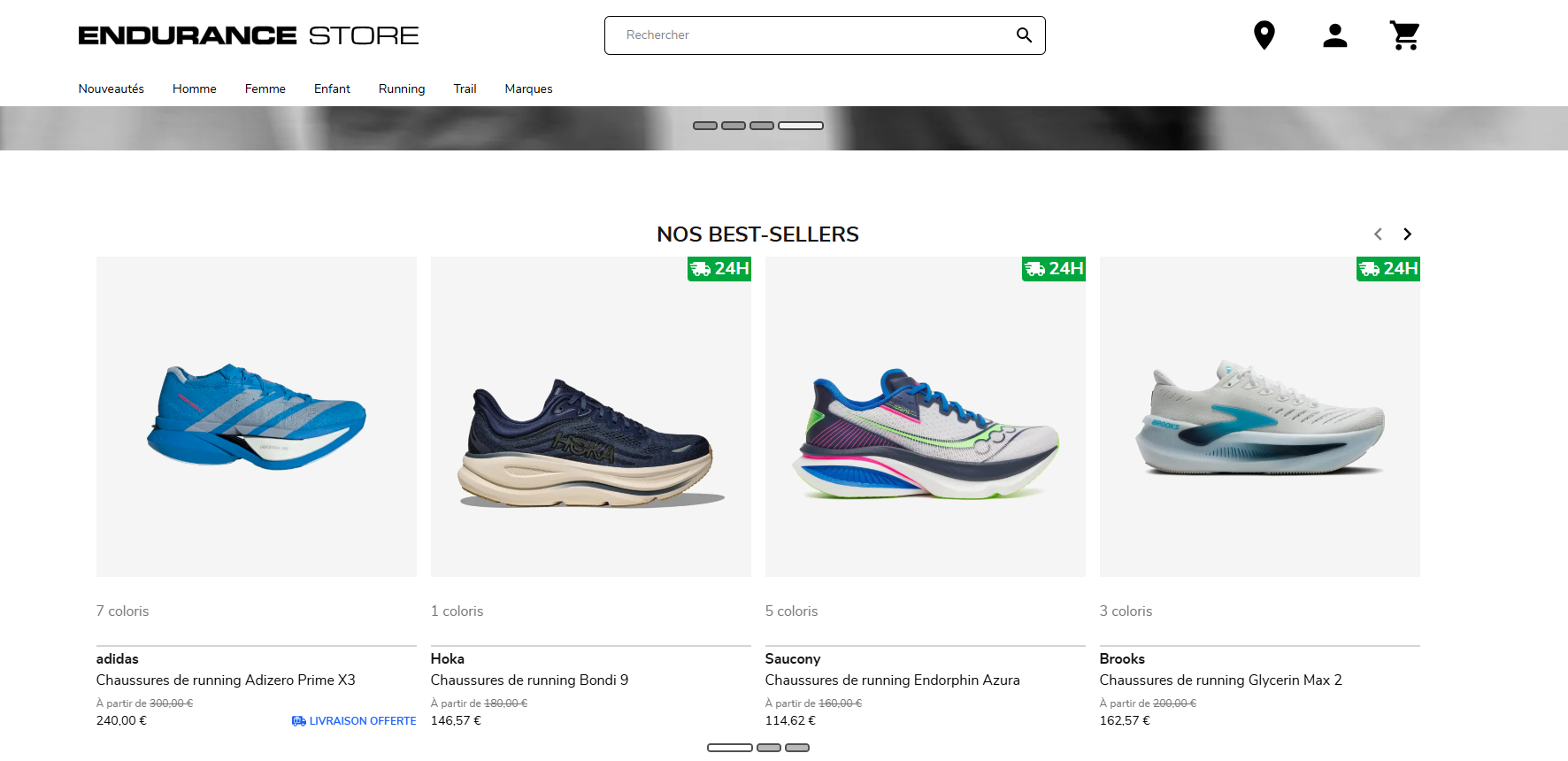This screenshot has height=761, width=1568.
Task: Open the store locator pin icon
Action: click(1264, 35)
